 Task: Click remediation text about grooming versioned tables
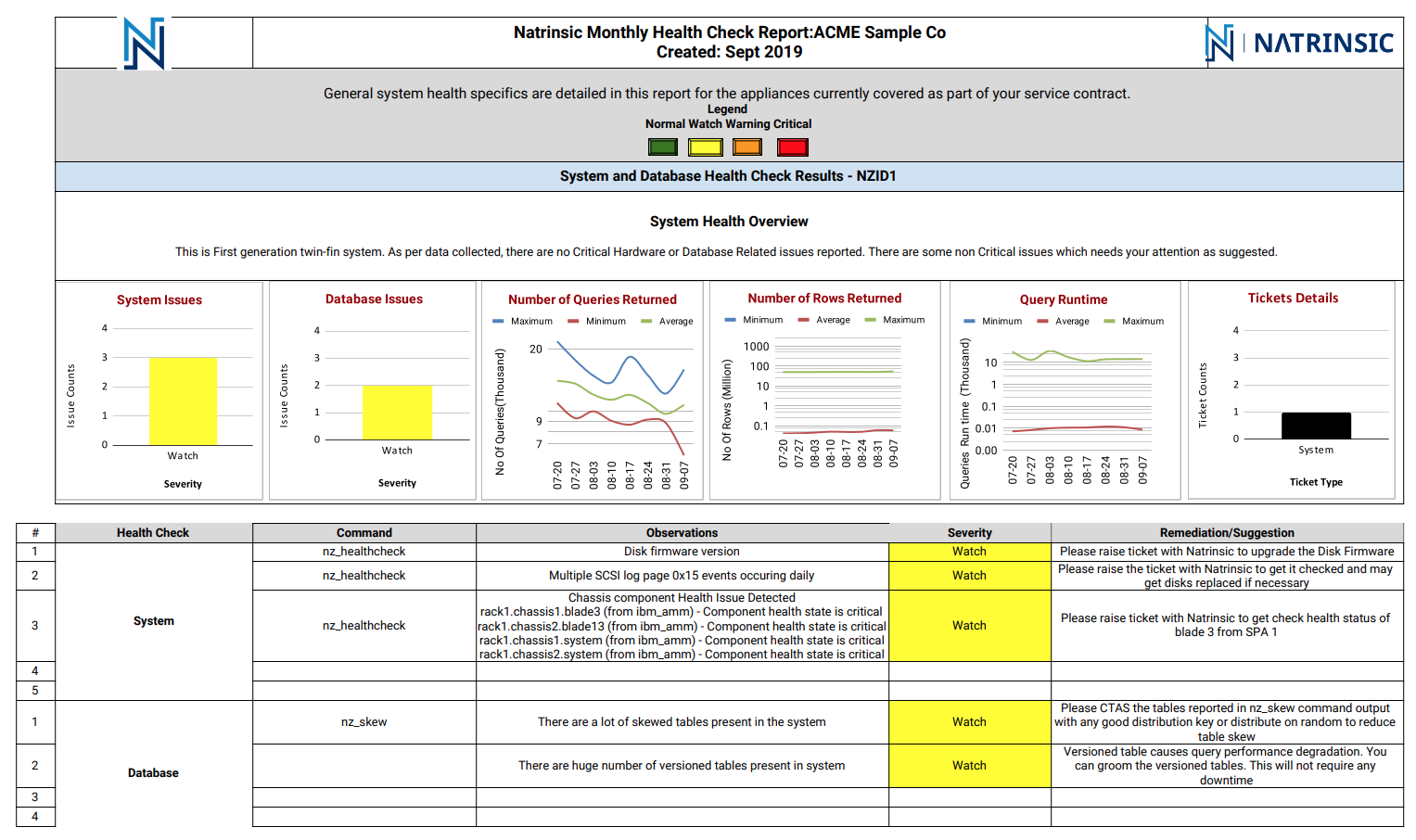point(1227,766)
